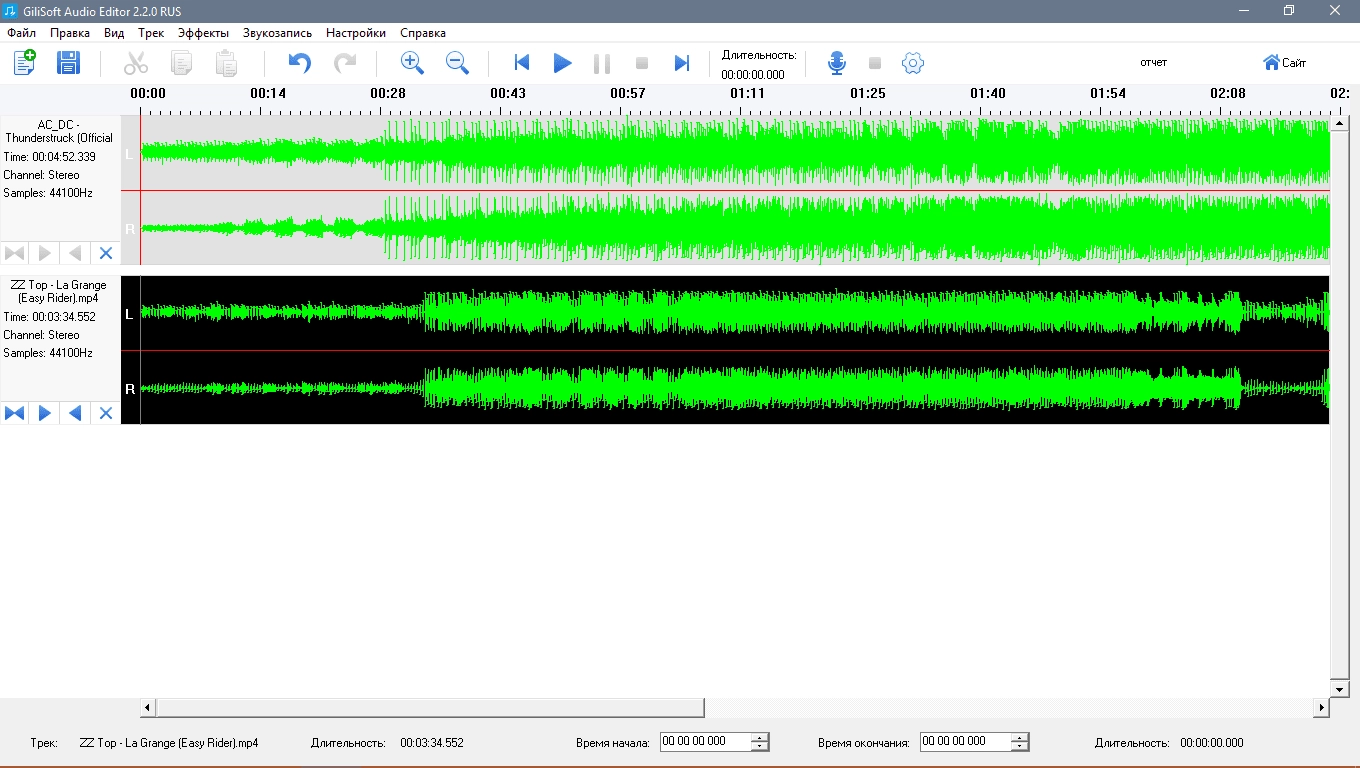Stop playback with the square button
1360x768 pixels.
click(x=642, y=63)
